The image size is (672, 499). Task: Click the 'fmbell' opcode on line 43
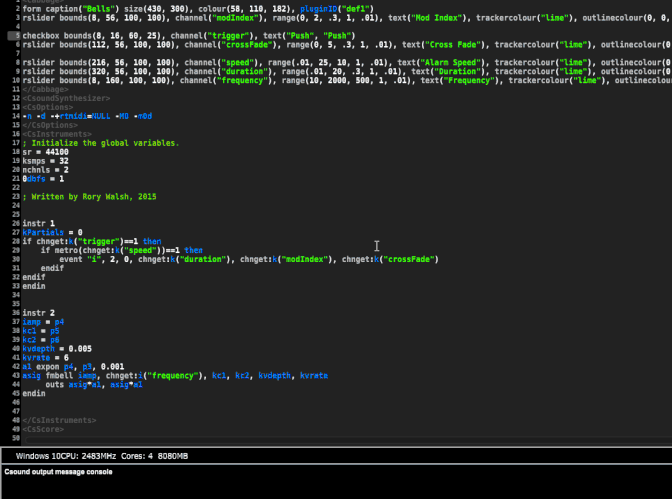point(59,376)
